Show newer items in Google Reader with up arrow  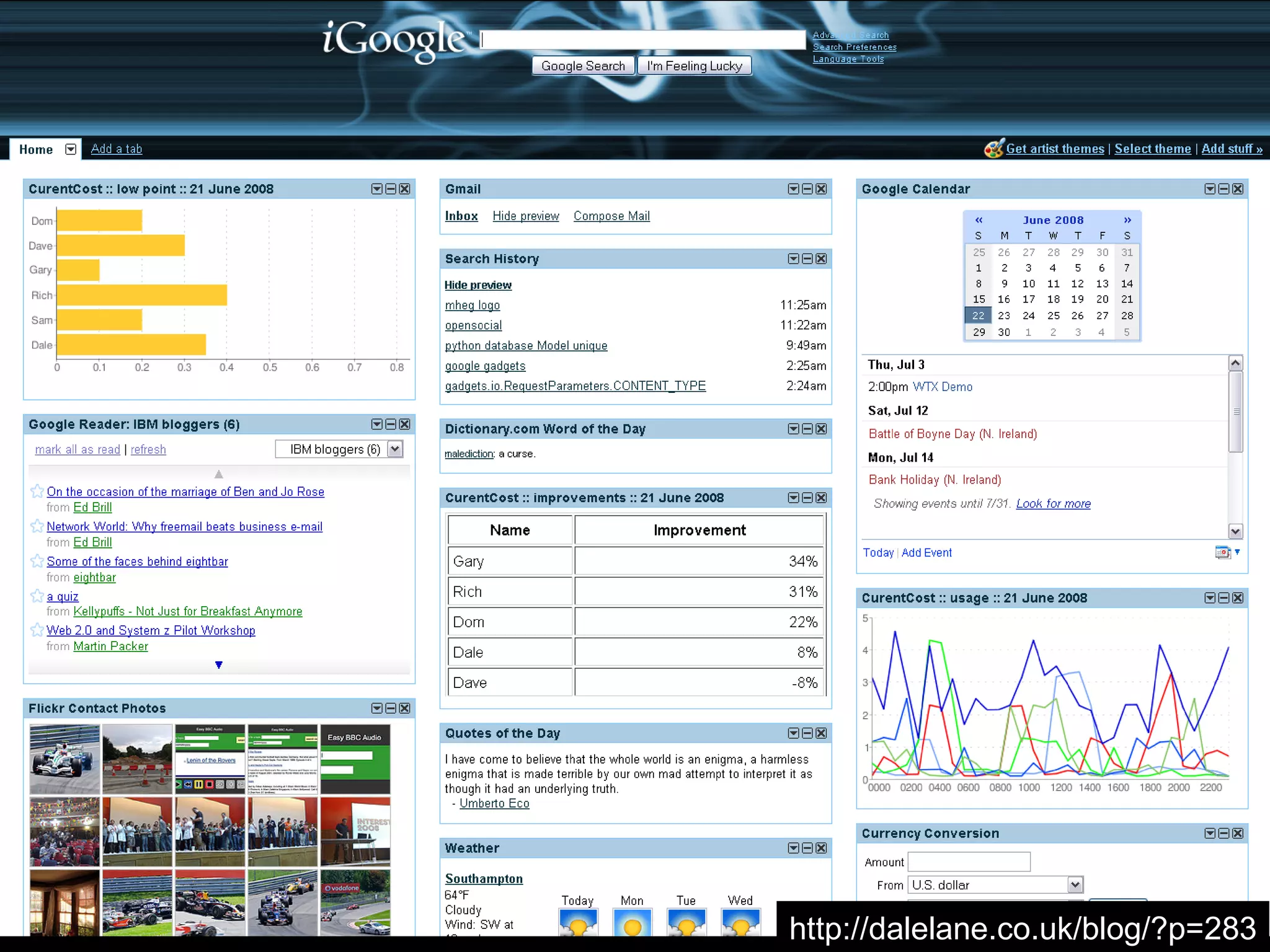click(218, 474)
